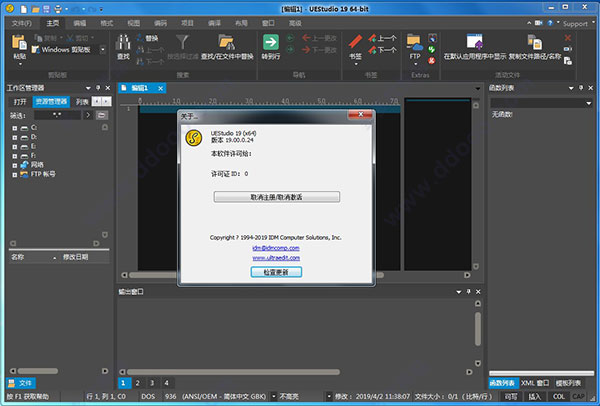
Task: Click the Save icon in quick toolbar
Action: (46, 9)
